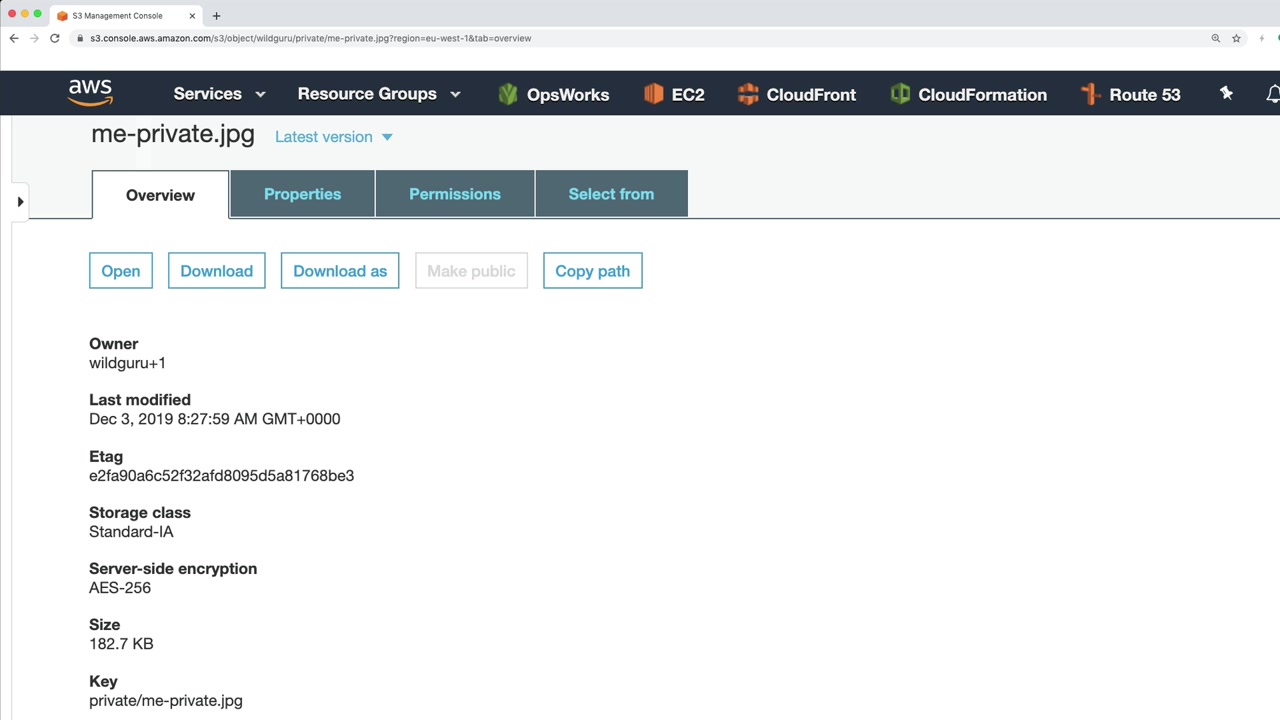Click the Server-side encryption label

173,569
